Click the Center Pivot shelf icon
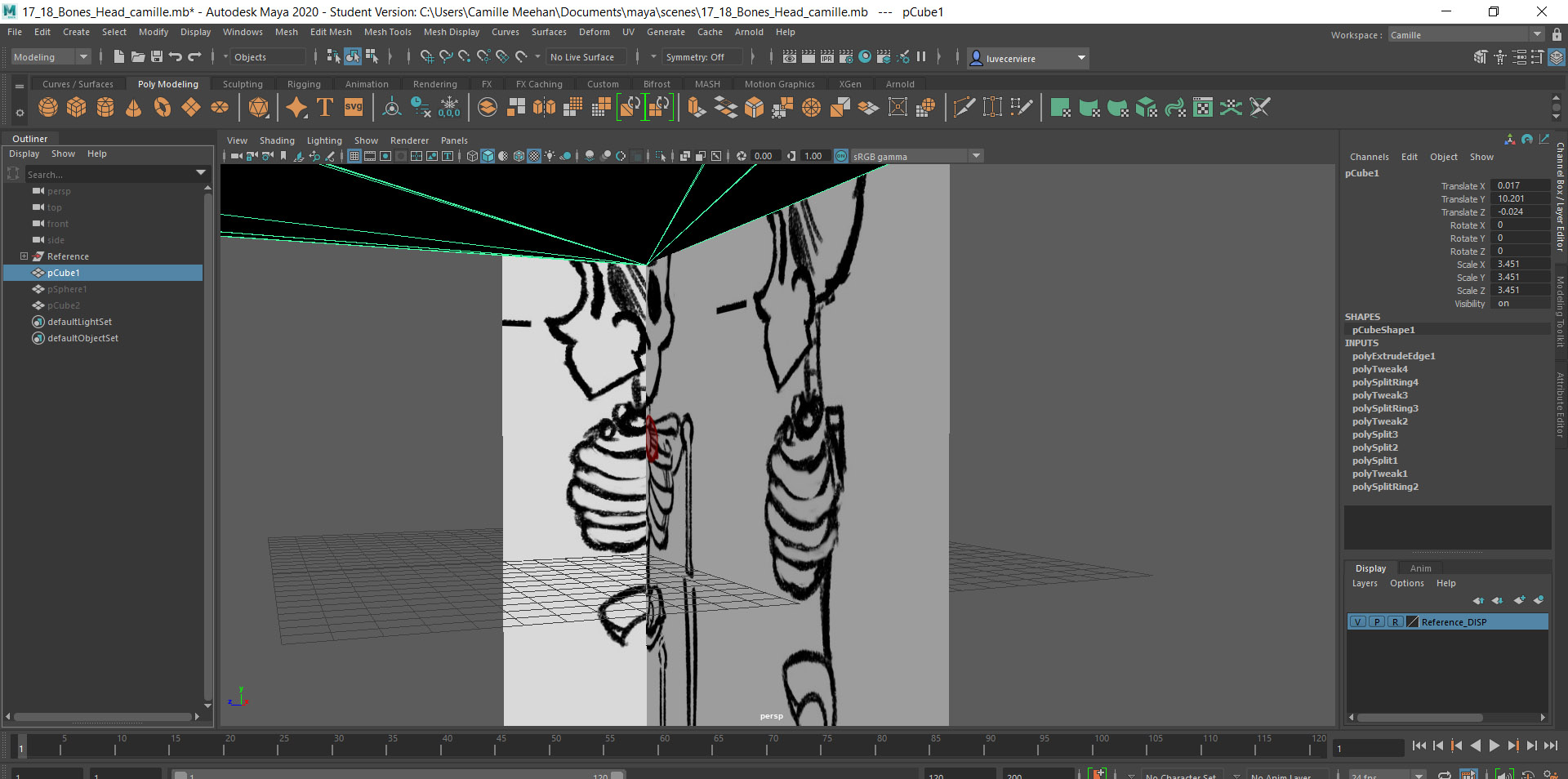This screenshot has width=1568, height=779. point(392,107)
